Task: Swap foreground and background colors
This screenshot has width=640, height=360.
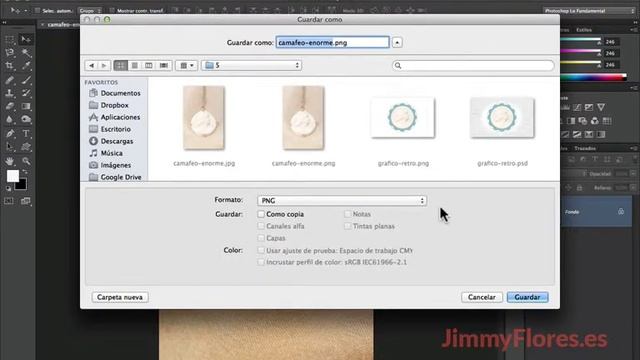Action: 25,172
